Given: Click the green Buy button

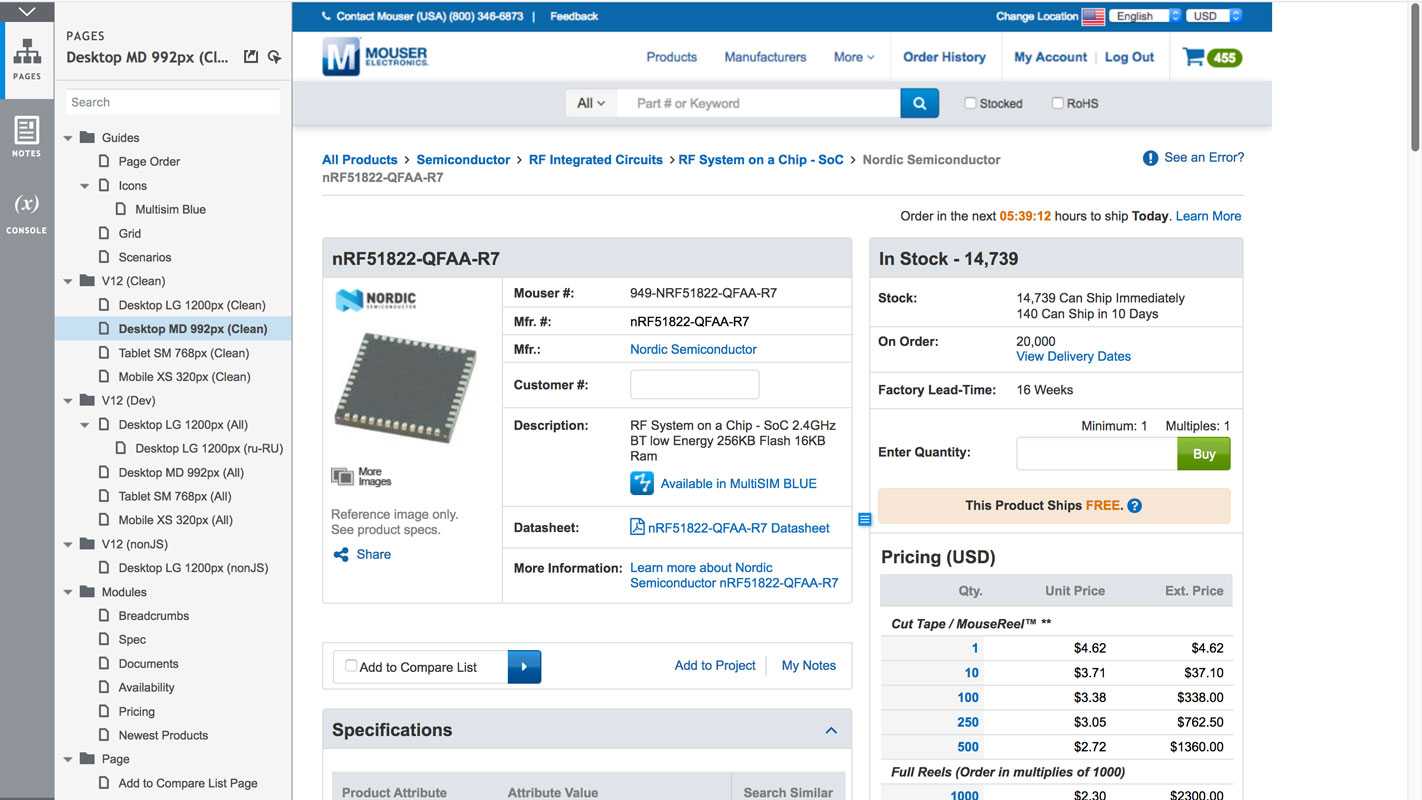Looking at the screenshot, I should pyautogui.click(x=1203, y=453).
